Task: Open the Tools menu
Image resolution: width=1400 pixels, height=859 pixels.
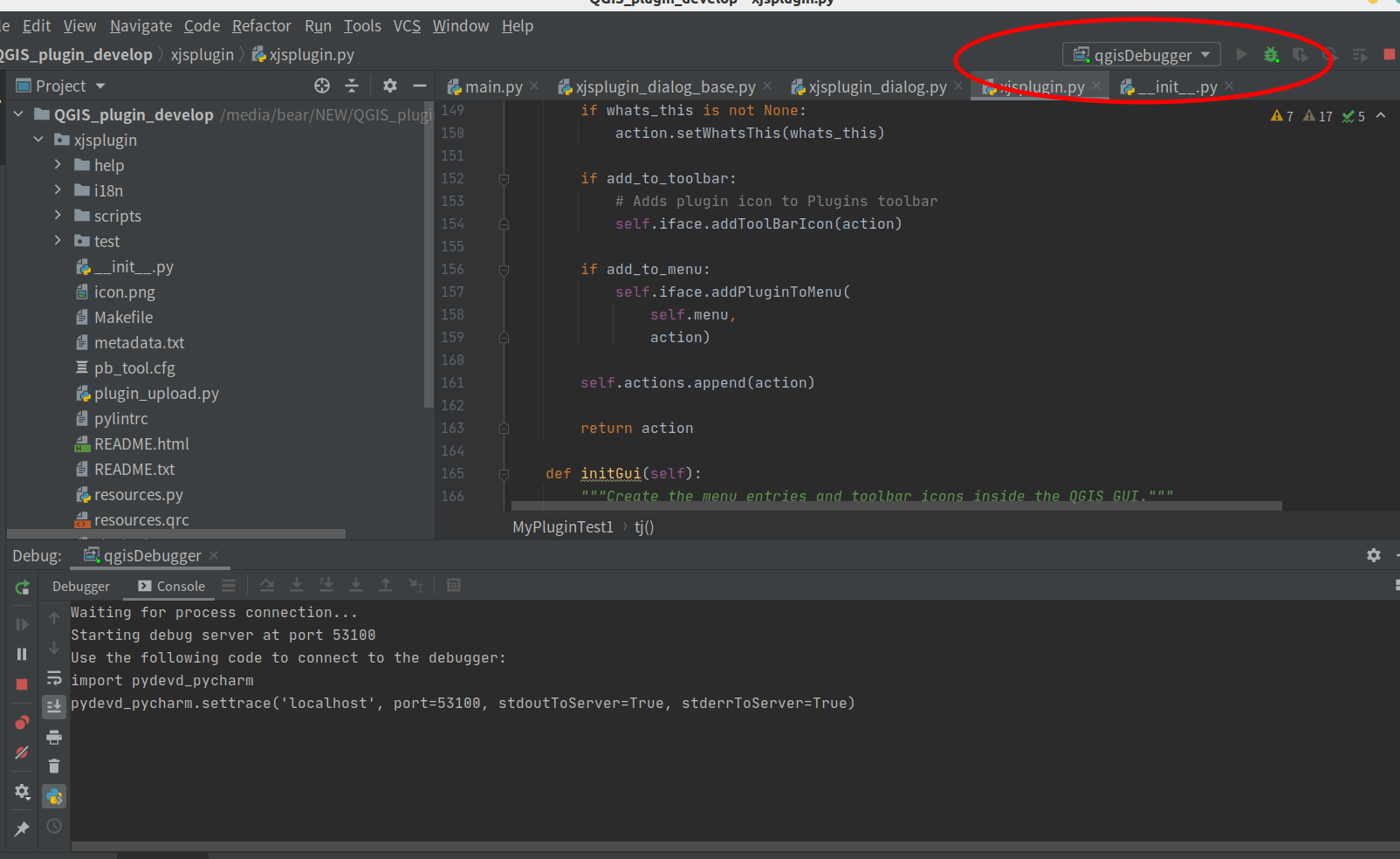Action: point(362,26)
